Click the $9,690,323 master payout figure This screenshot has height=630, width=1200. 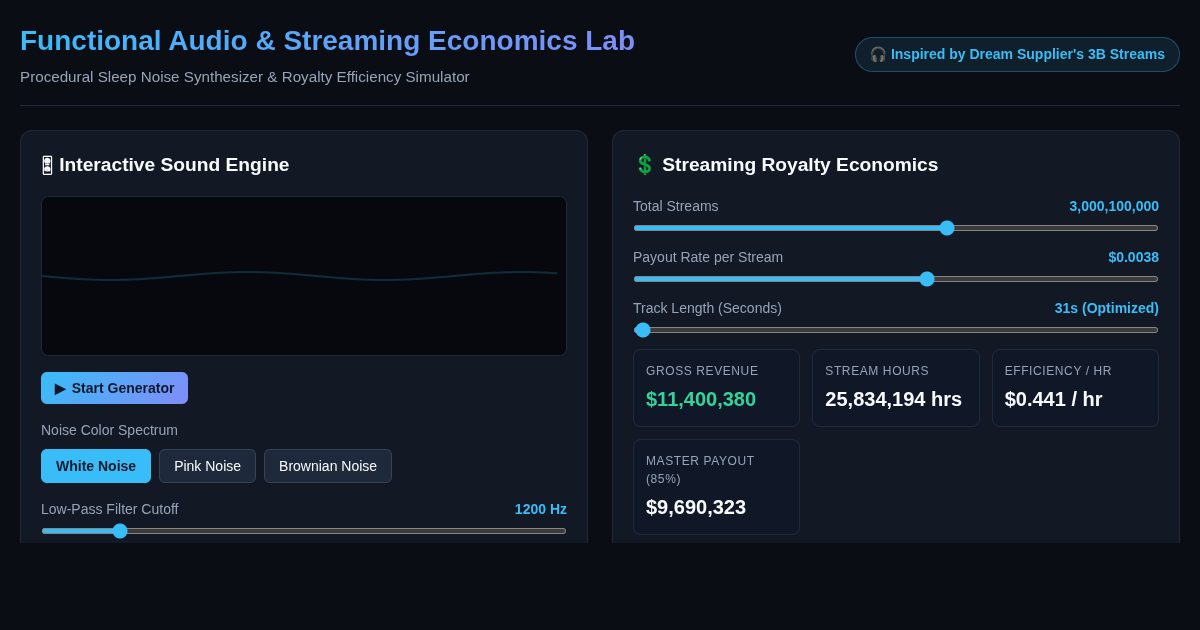pyautogui.click(x=696, y=507)
